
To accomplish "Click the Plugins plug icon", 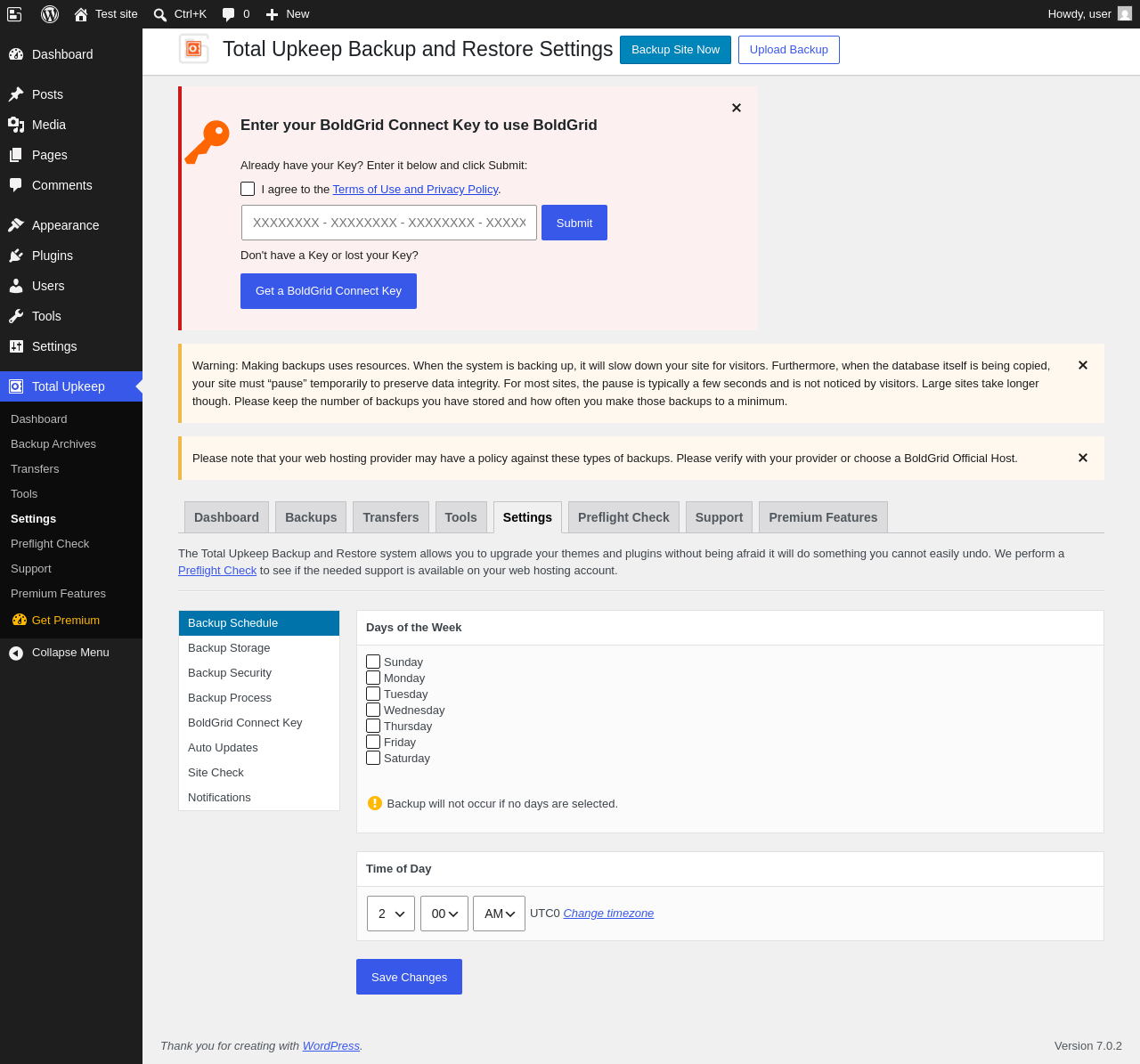I will point(16,256).
